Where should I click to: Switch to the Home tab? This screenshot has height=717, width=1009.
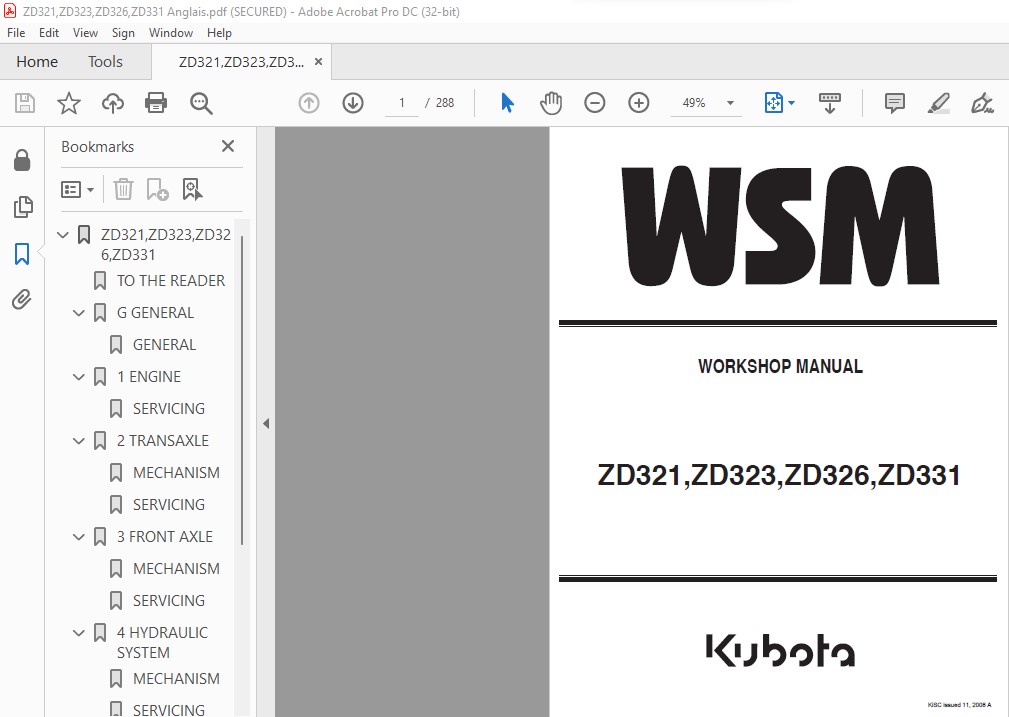[x=37, y=62]
